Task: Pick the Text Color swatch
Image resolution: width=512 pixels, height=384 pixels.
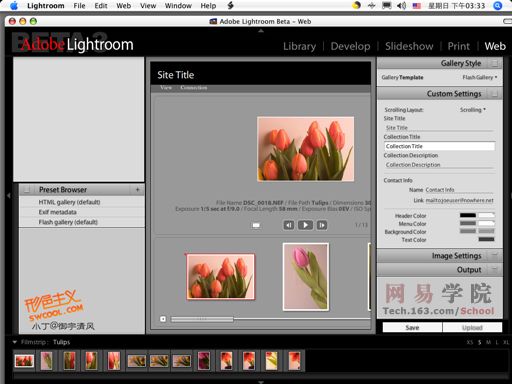Action: [486, 239]
